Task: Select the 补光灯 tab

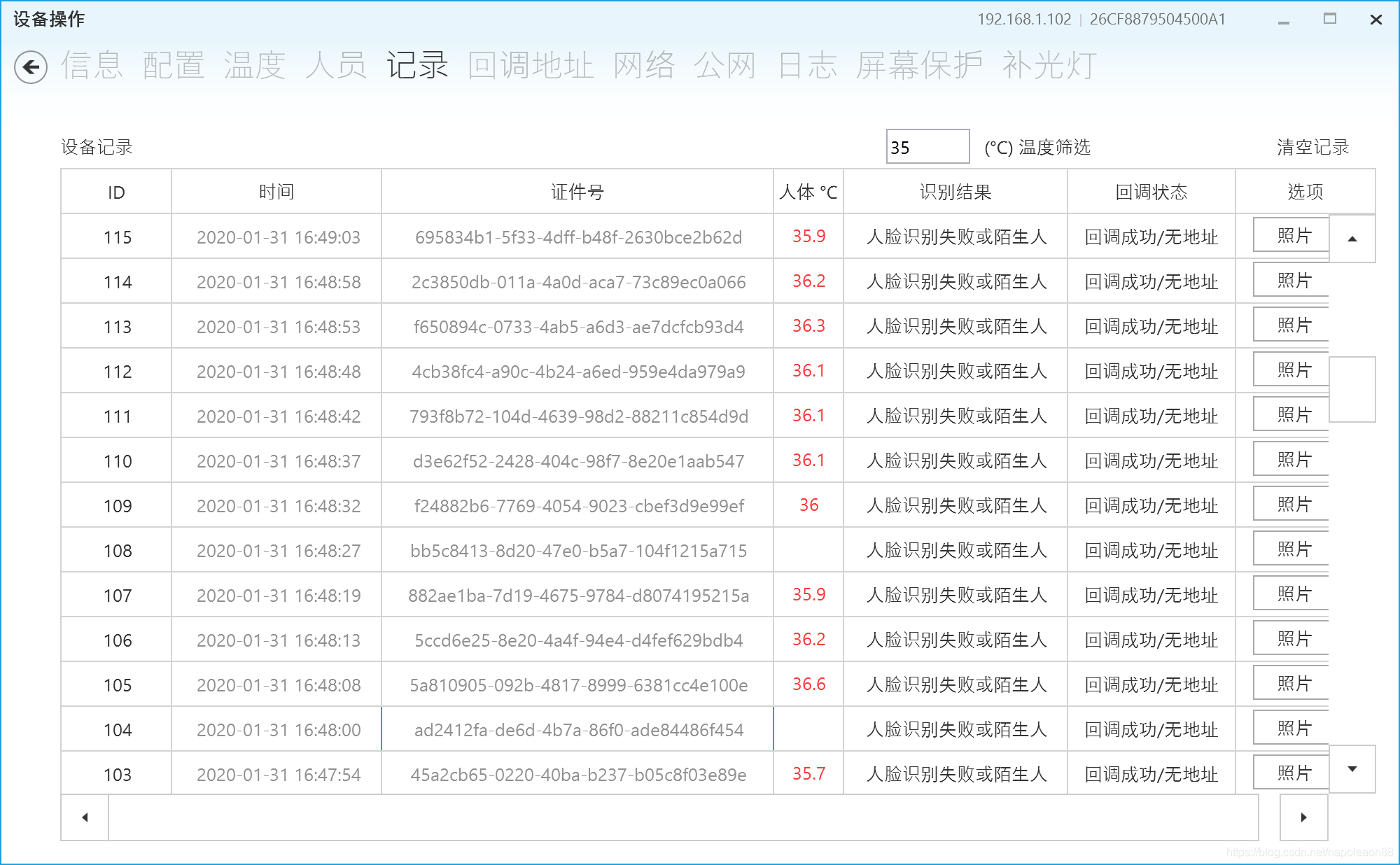Action: click(x=1049, y=66)
